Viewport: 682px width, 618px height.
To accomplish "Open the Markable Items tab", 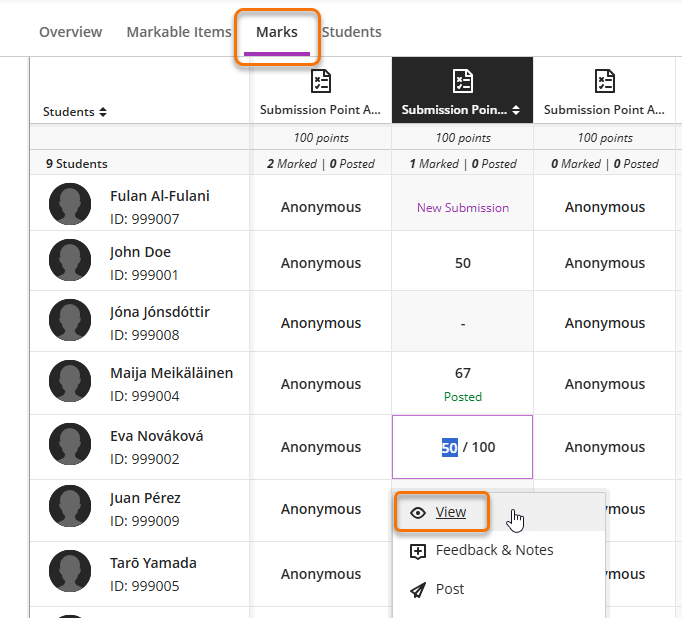I will pyautogui.click(x=179, y=32).
